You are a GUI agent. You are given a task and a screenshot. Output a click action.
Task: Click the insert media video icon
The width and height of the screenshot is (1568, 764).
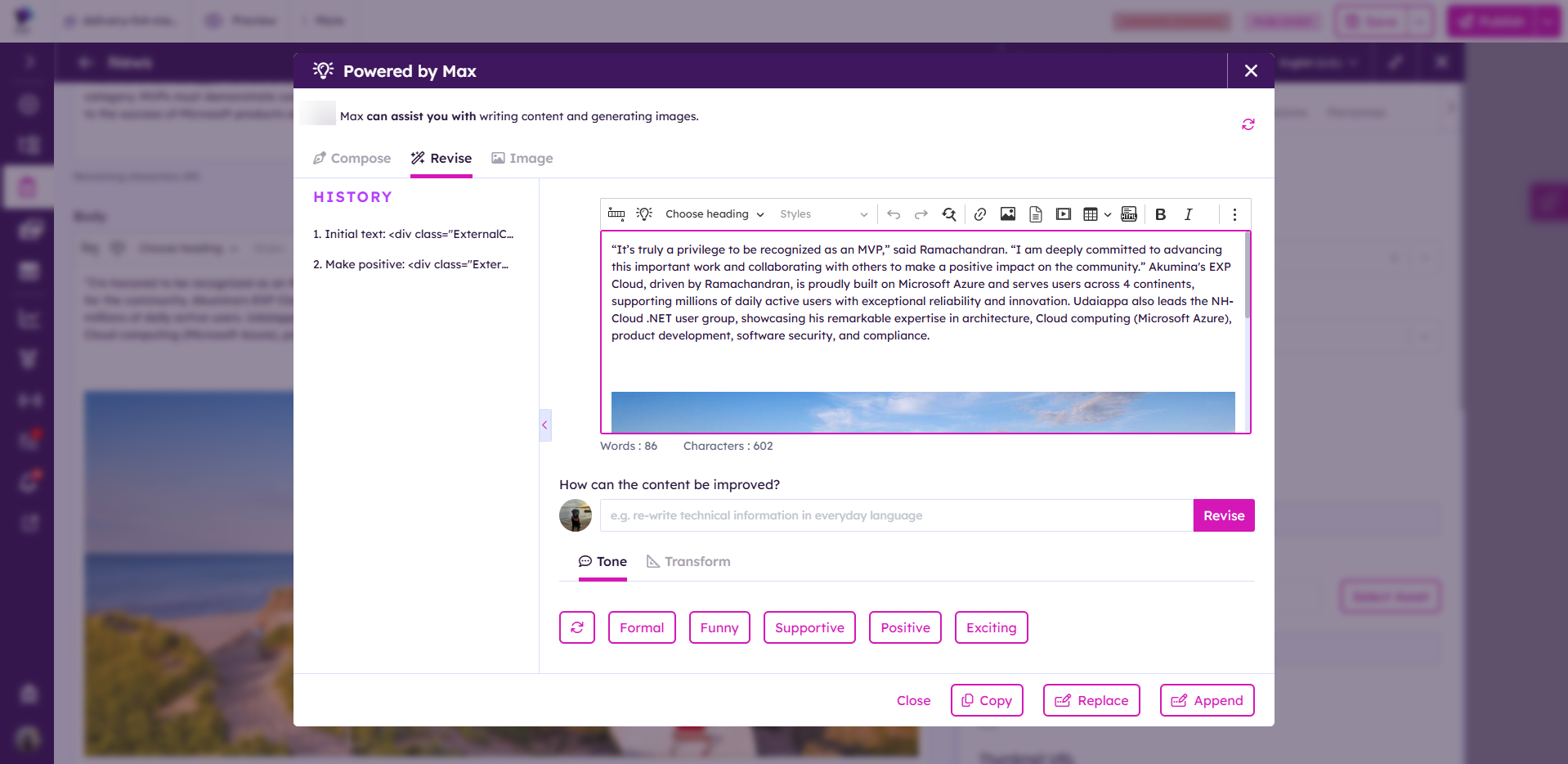coord(1063,214)
